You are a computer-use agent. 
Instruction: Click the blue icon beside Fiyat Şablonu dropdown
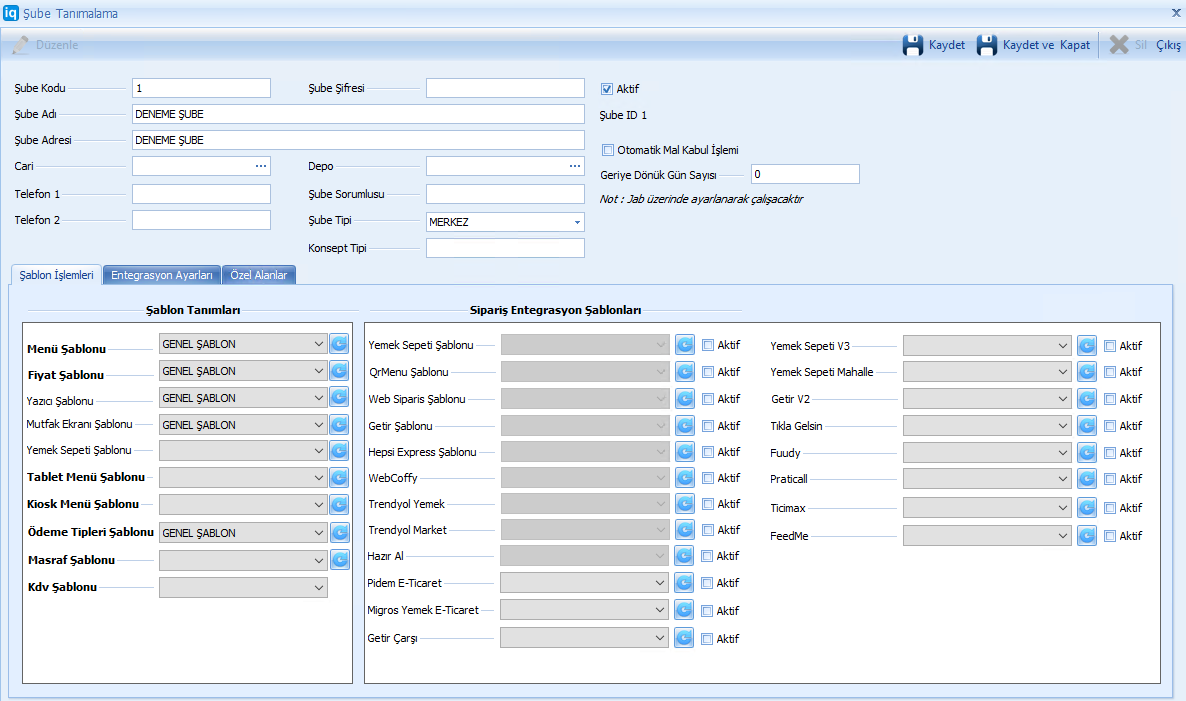(x=339, y=371)
